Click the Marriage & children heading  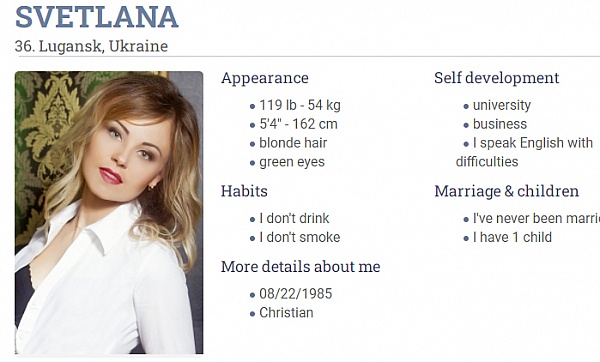coord(507,191)
